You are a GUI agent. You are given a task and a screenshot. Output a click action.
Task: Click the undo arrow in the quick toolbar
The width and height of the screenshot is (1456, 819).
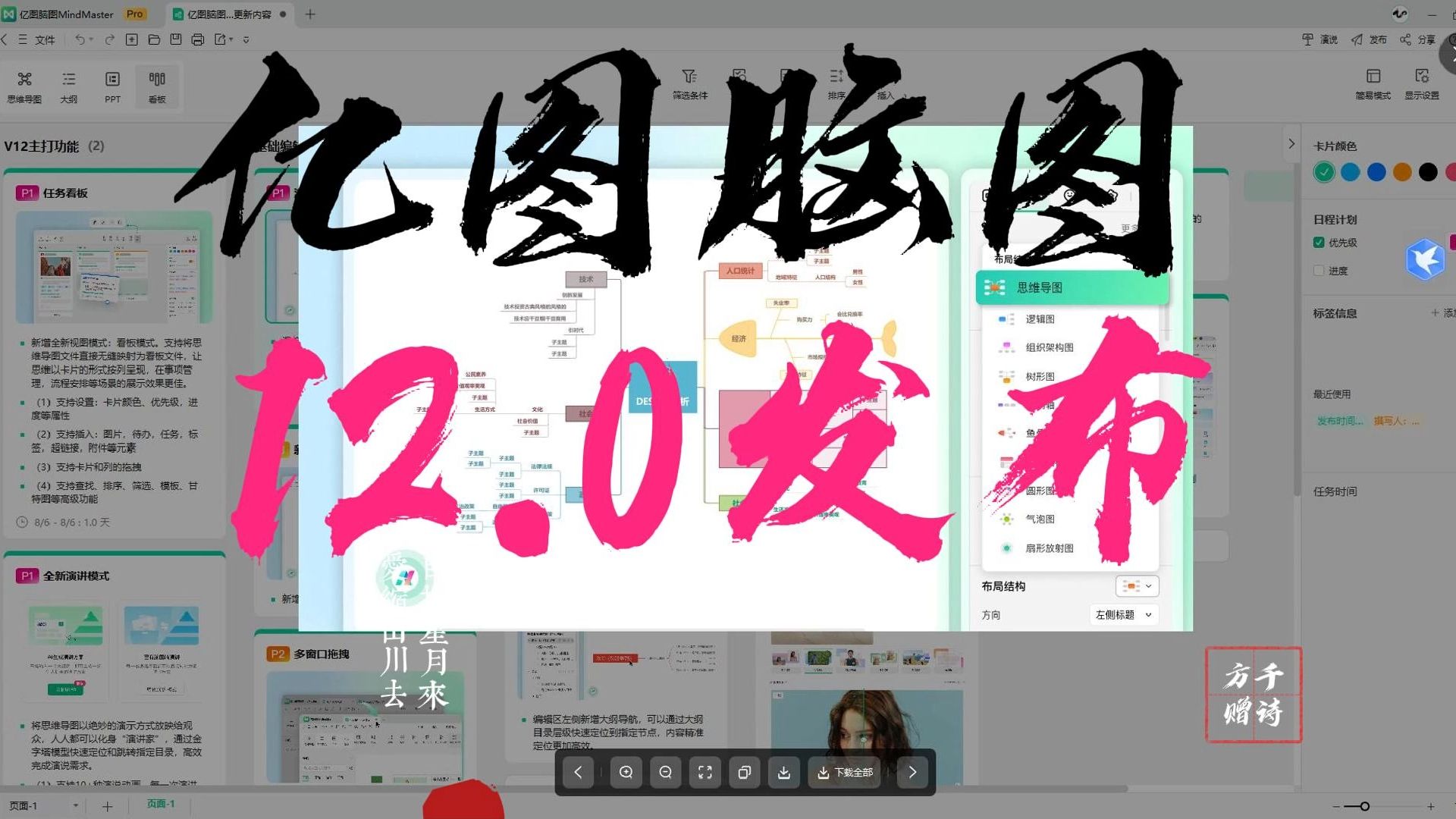[x=79, y=39]
